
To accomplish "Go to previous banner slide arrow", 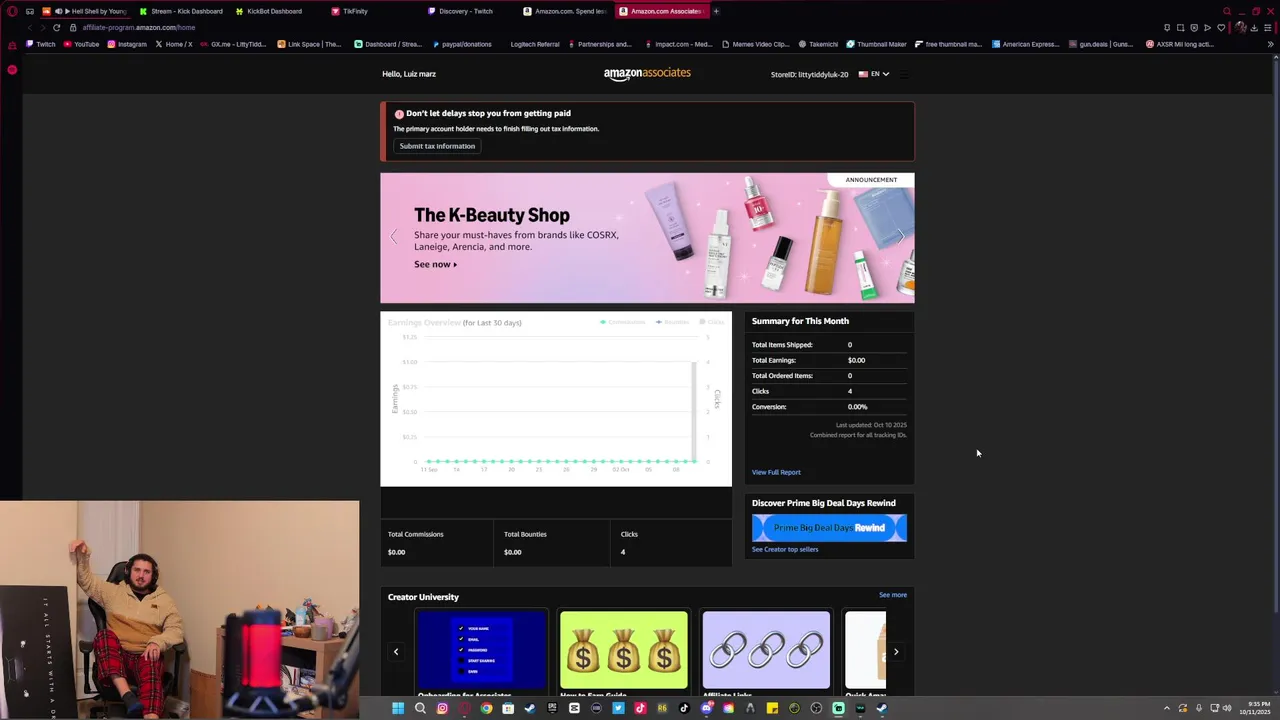I will tap(394, 237).
